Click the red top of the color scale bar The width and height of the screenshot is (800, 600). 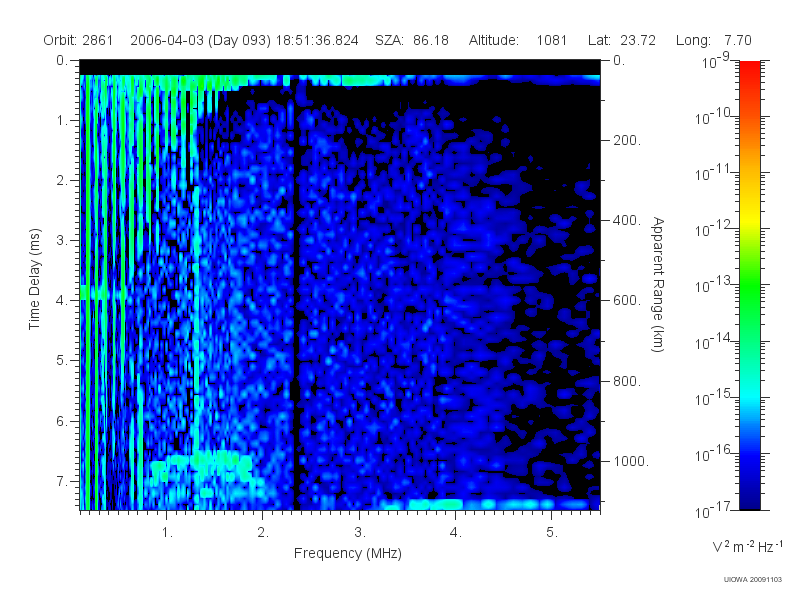click(750, 71)
